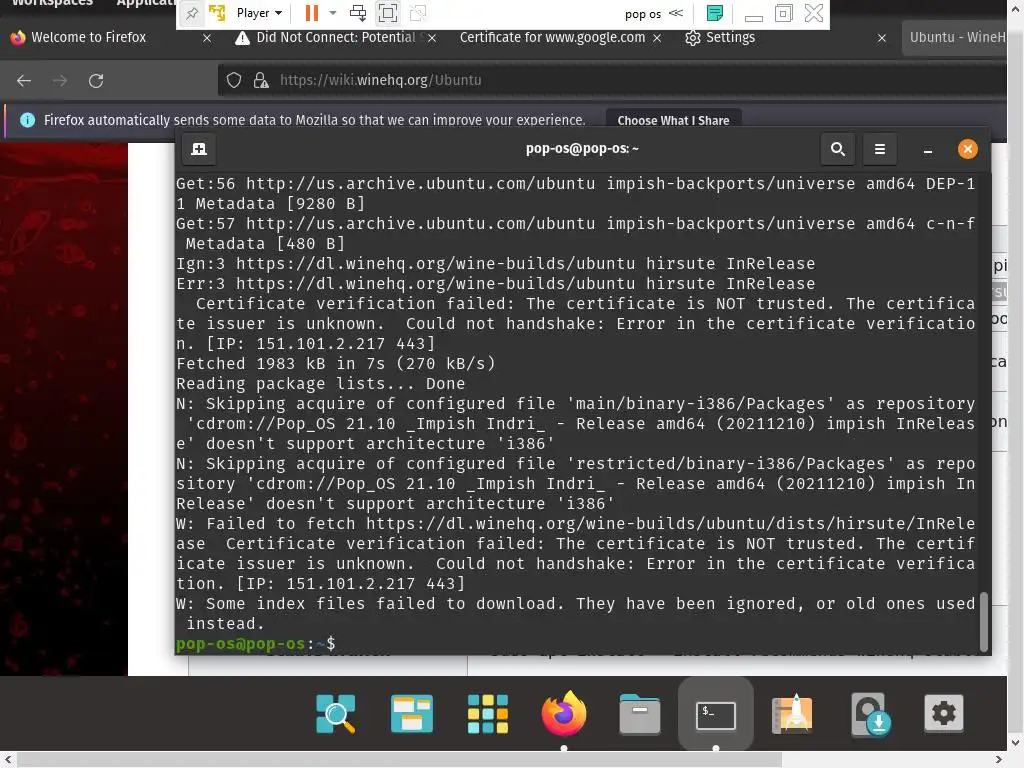
Task: Open a new terminal tab
Action: pyautogui.click(x=199, y=150)
